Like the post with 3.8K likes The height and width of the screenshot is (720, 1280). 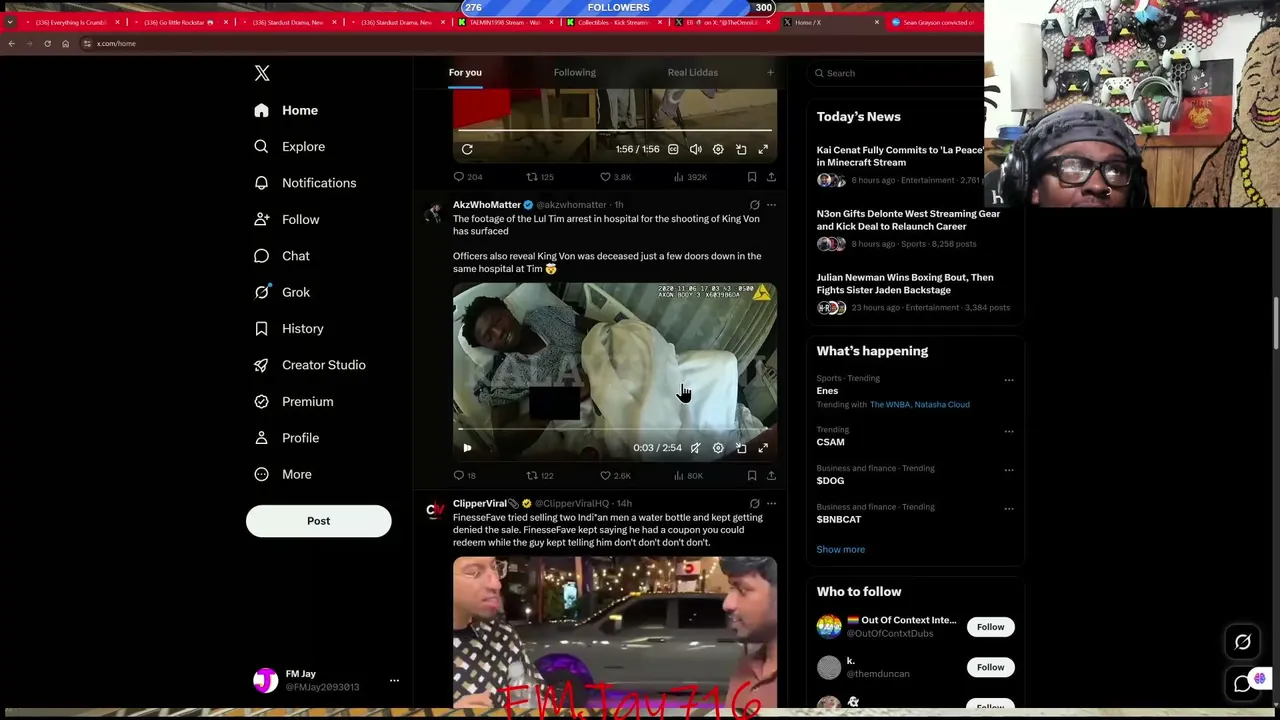click(x=615, y=177)
